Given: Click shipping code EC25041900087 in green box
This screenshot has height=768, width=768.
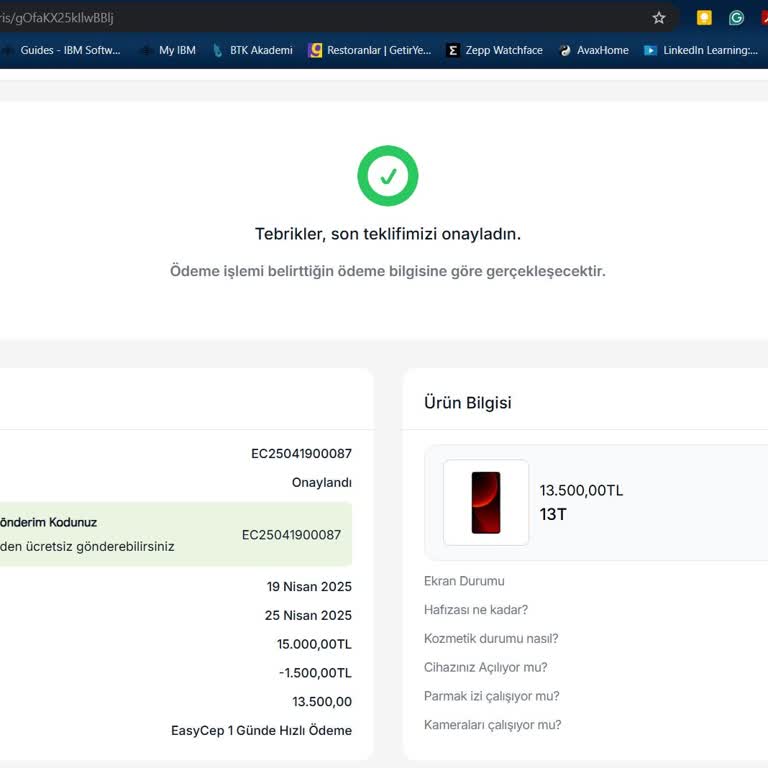Looking at the screenshot, I should pos(291,535).
